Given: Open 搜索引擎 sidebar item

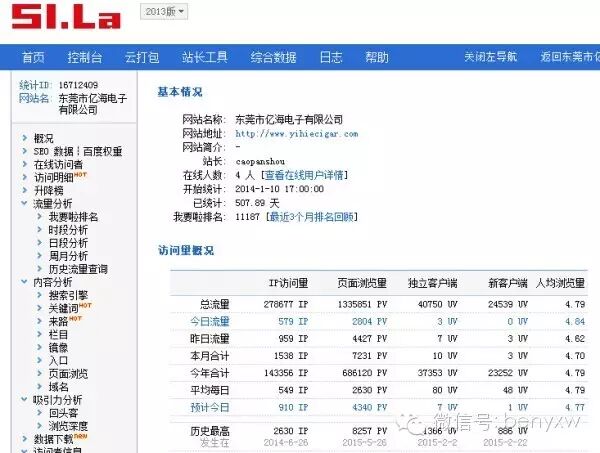Looking at the screenshot, I should (68, 295).
